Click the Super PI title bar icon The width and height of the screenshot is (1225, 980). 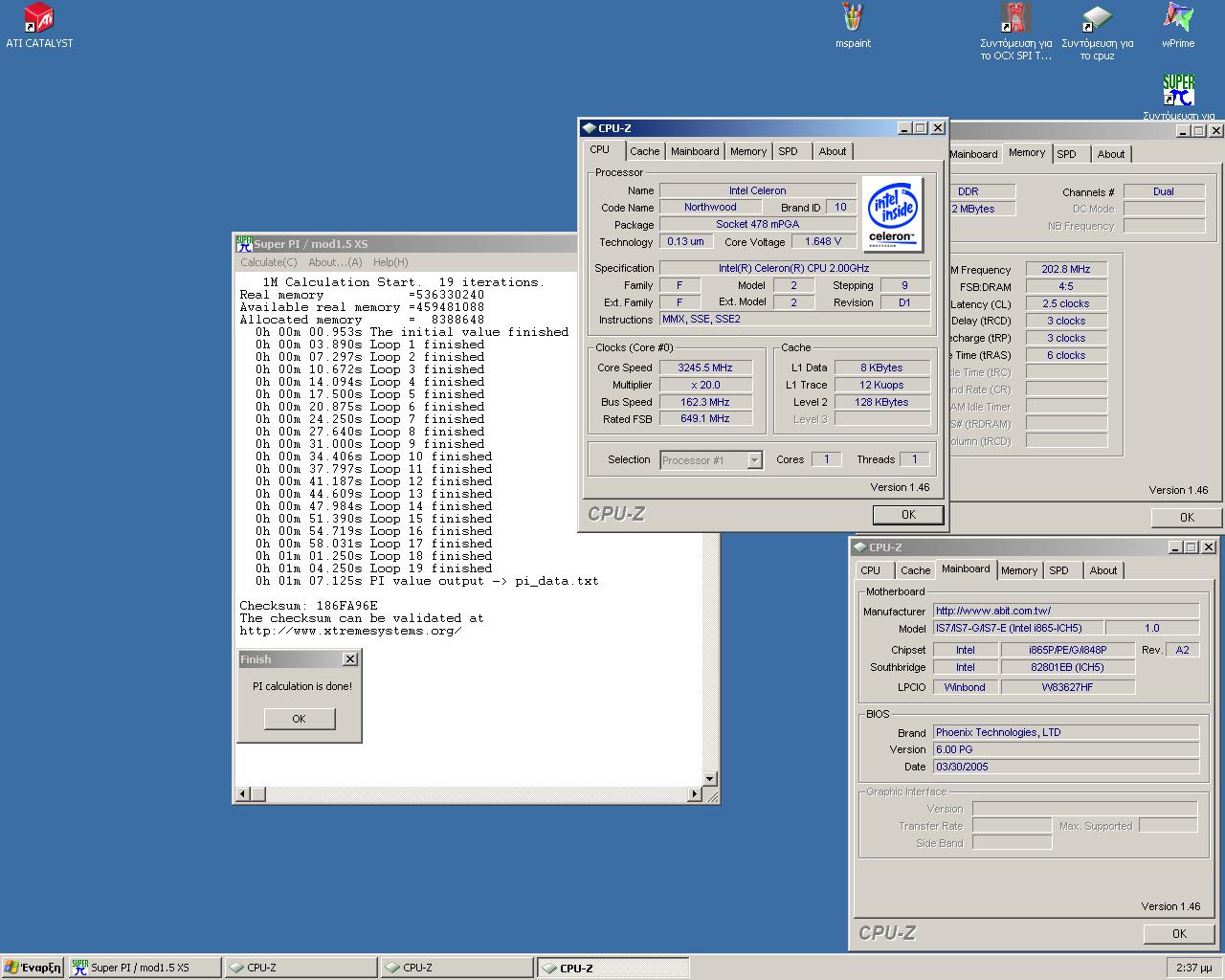click(x=244, y=244)
